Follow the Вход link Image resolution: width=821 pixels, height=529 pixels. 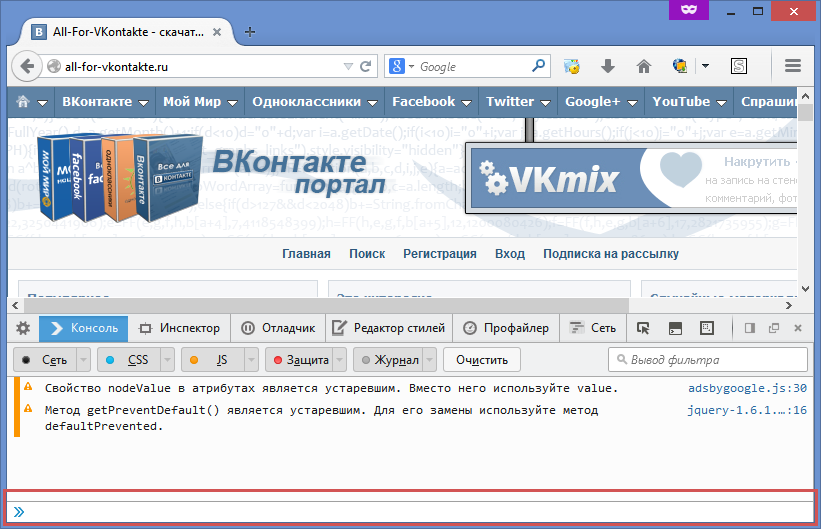pyautogui.click(x=510, y=254)
